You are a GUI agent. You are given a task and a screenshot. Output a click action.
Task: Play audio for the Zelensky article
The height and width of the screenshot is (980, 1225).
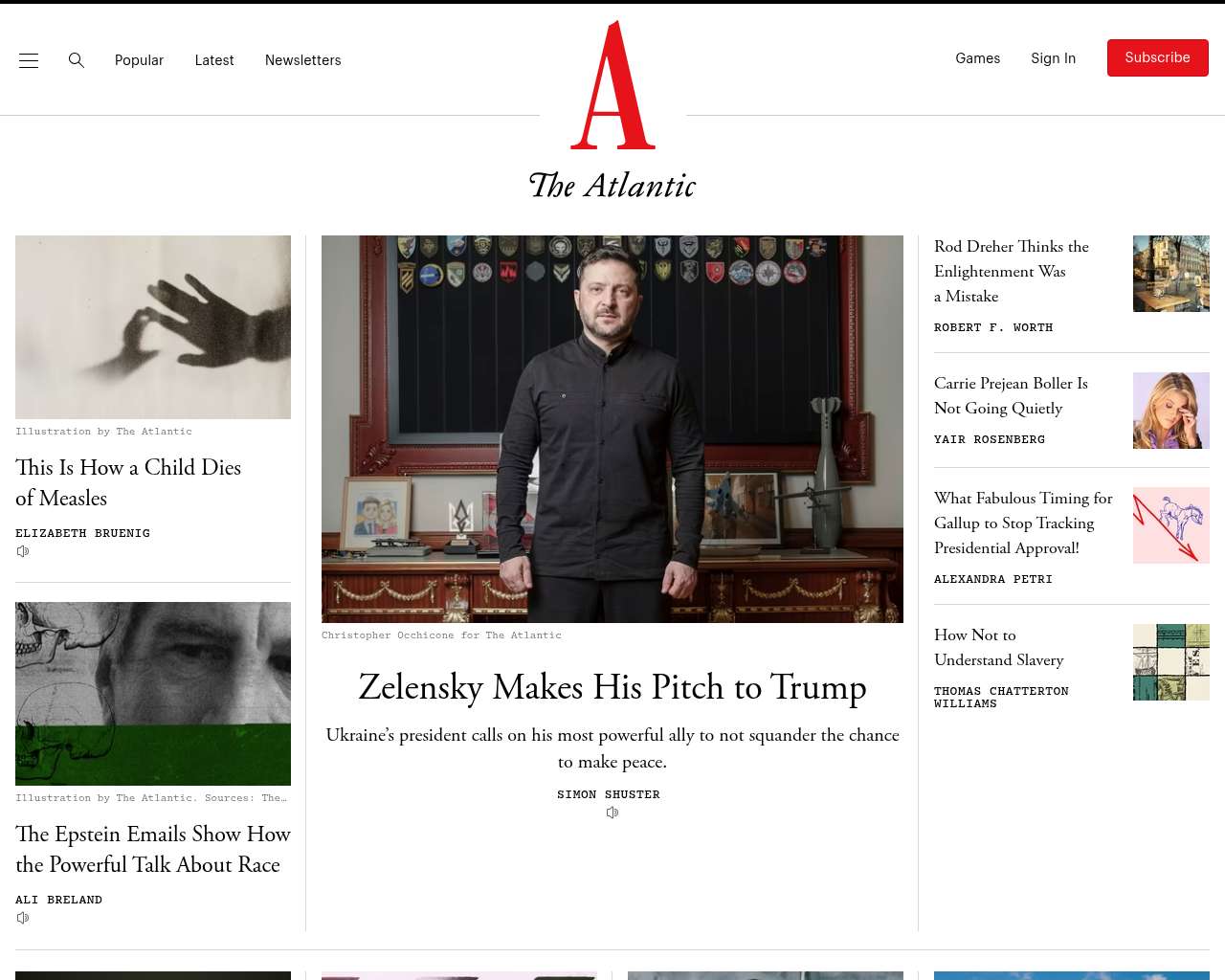[x=612, y=813]
